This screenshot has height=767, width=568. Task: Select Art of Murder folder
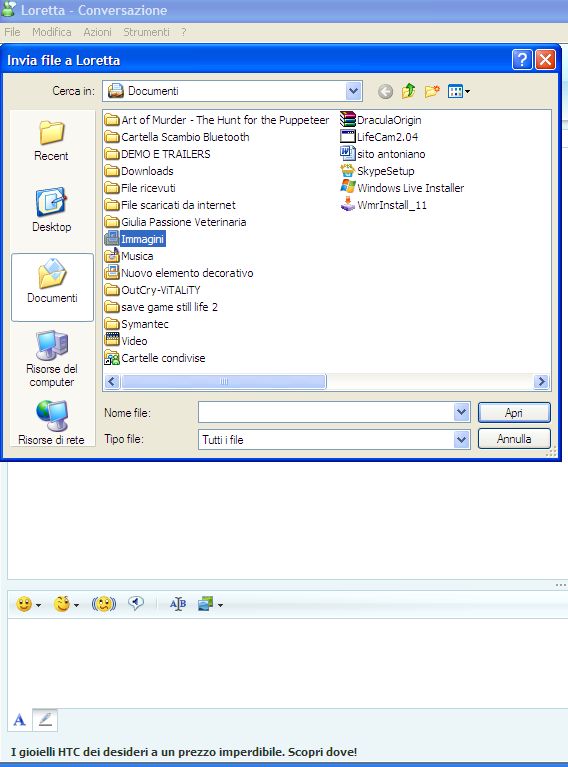217,120
